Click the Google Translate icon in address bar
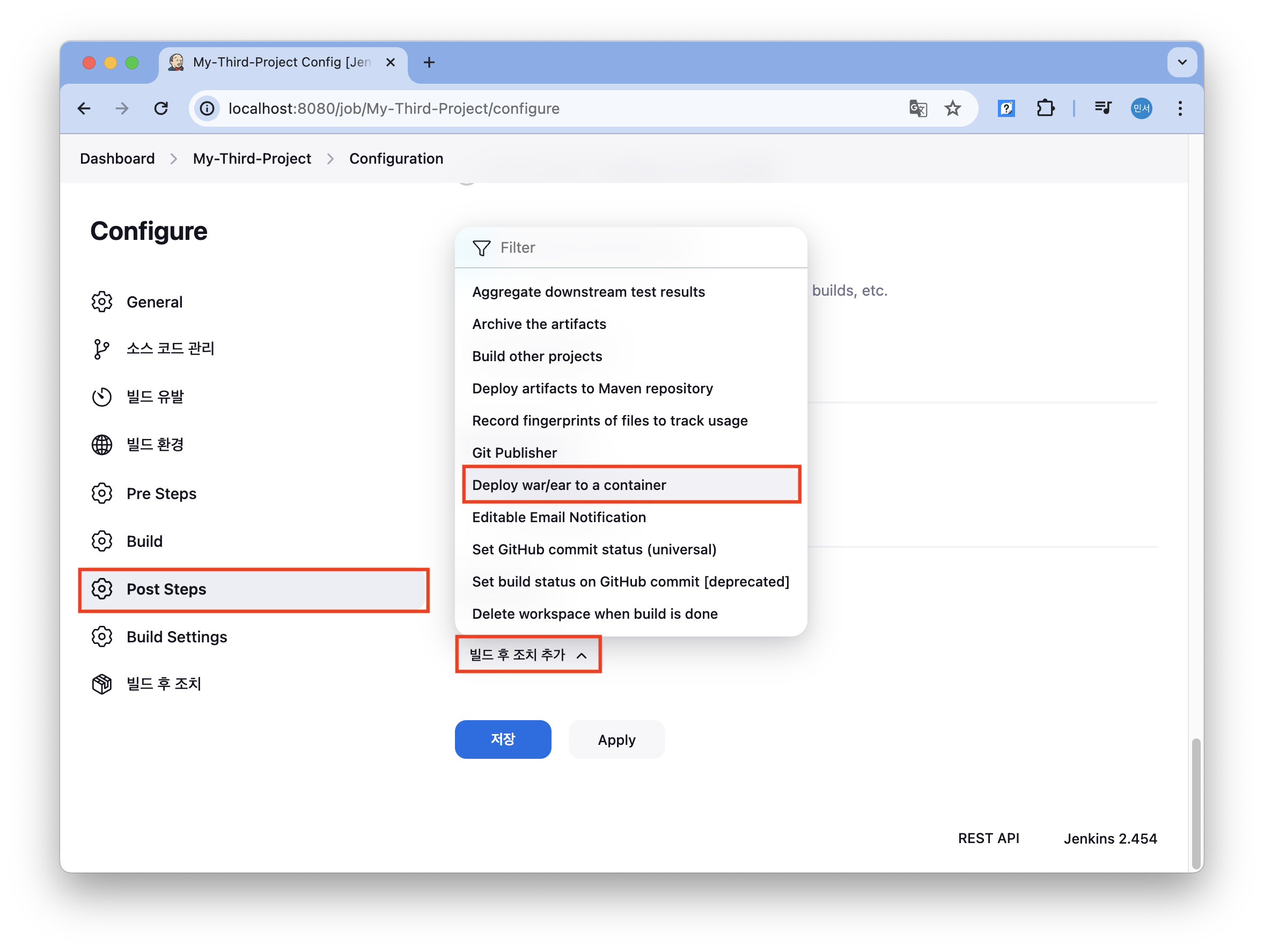This screenshot has height=952, width=1264. tap(918, 108)
